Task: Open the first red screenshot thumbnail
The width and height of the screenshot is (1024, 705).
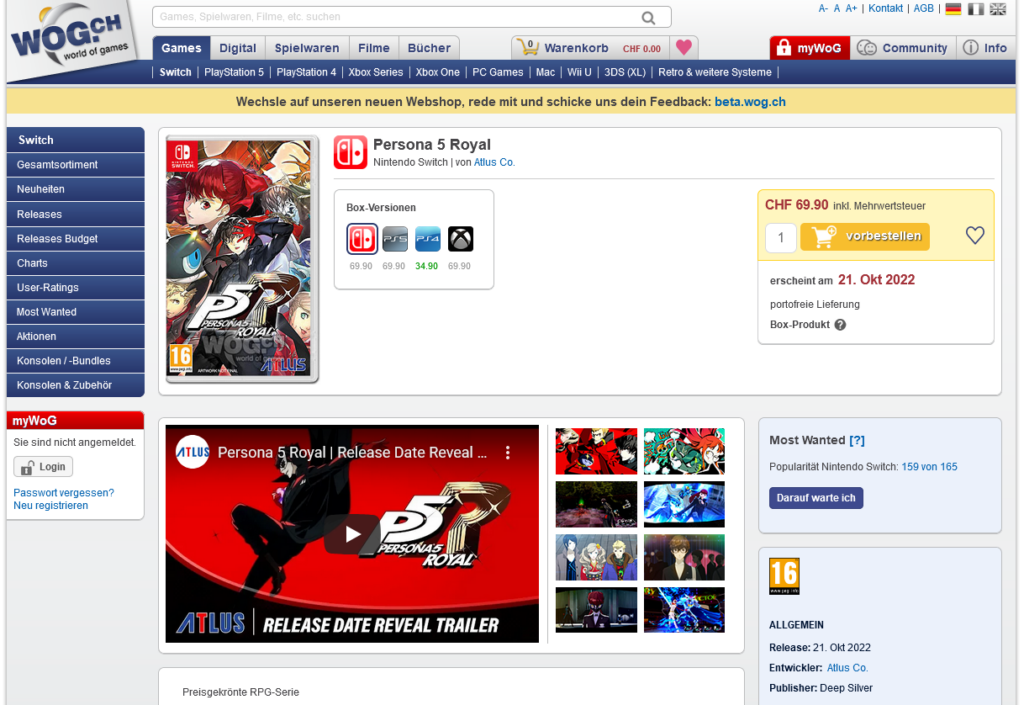Action: [x=596, y=451]
